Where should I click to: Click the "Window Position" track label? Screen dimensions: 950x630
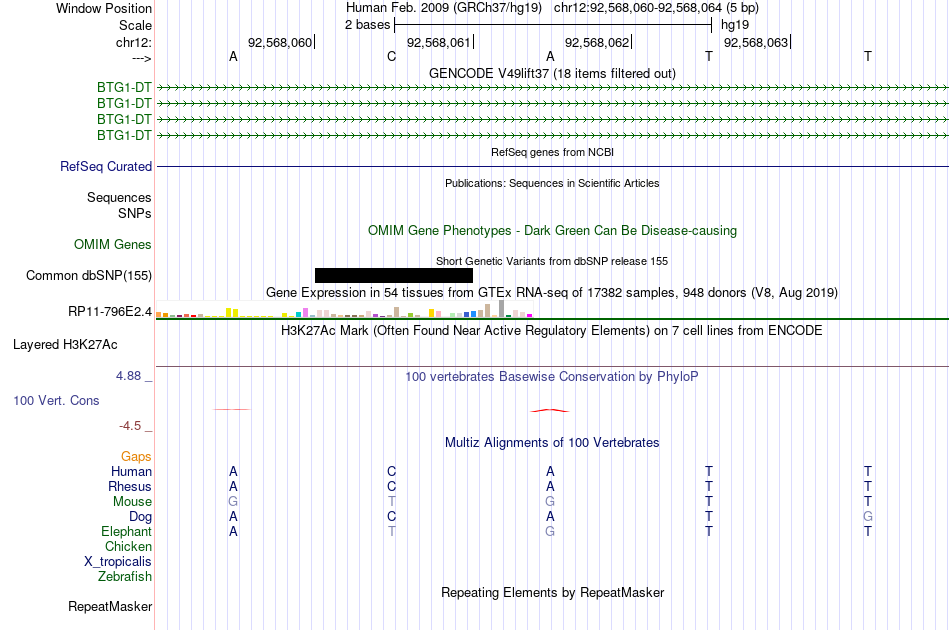[x=104, y=8]
